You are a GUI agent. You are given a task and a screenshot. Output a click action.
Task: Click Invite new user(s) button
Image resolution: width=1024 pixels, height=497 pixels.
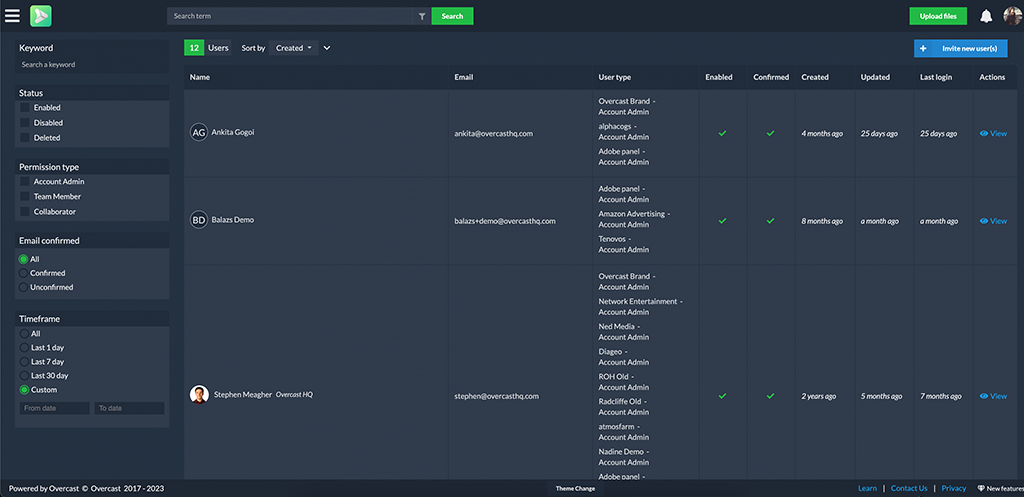click(961, 48)
